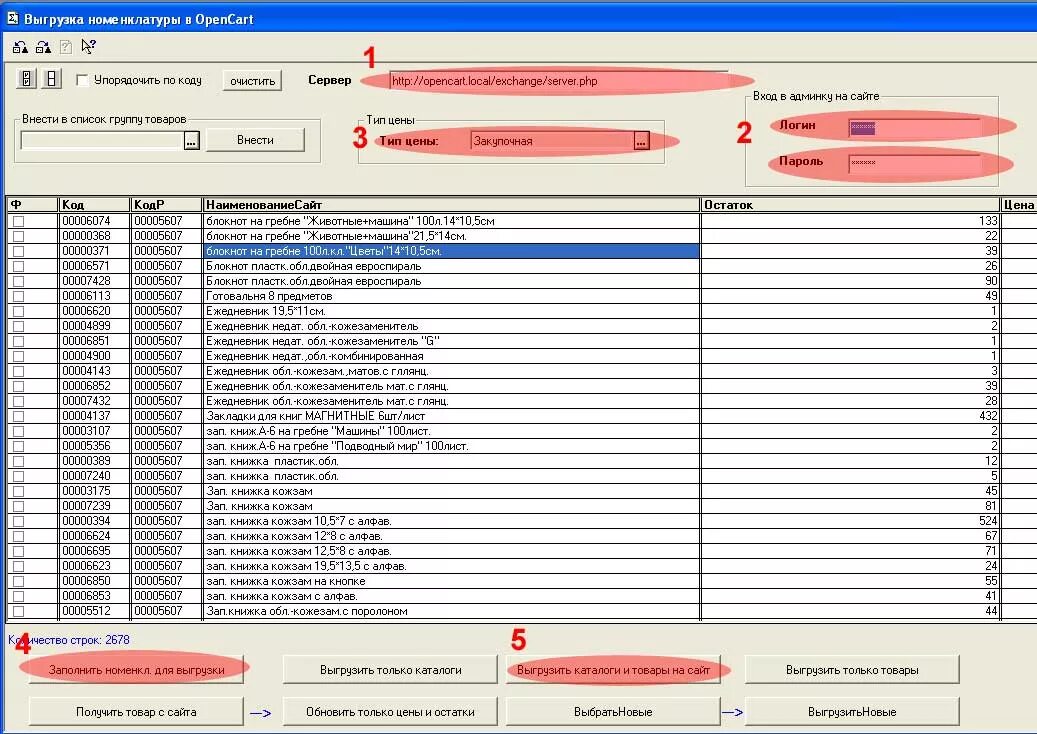Screen dimensions: 1037x734
Task: Select highlighted row 'блокнот на гребне 100л.кл."Цветы"'
Action: coord(452,251)
